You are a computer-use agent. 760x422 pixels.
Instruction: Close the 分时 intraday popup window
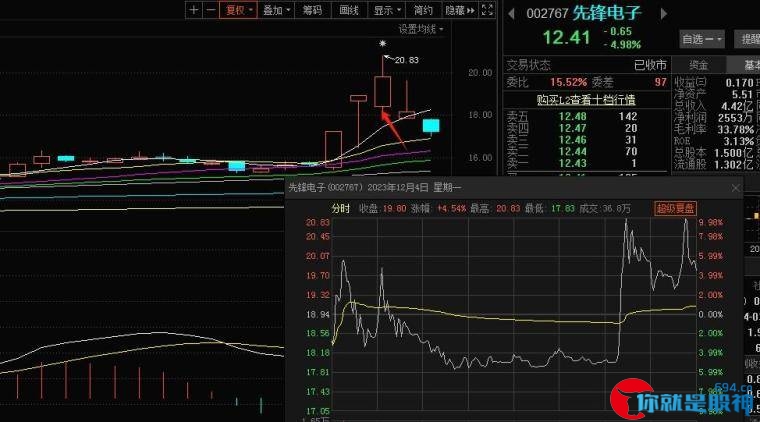(x=735, y=188)
